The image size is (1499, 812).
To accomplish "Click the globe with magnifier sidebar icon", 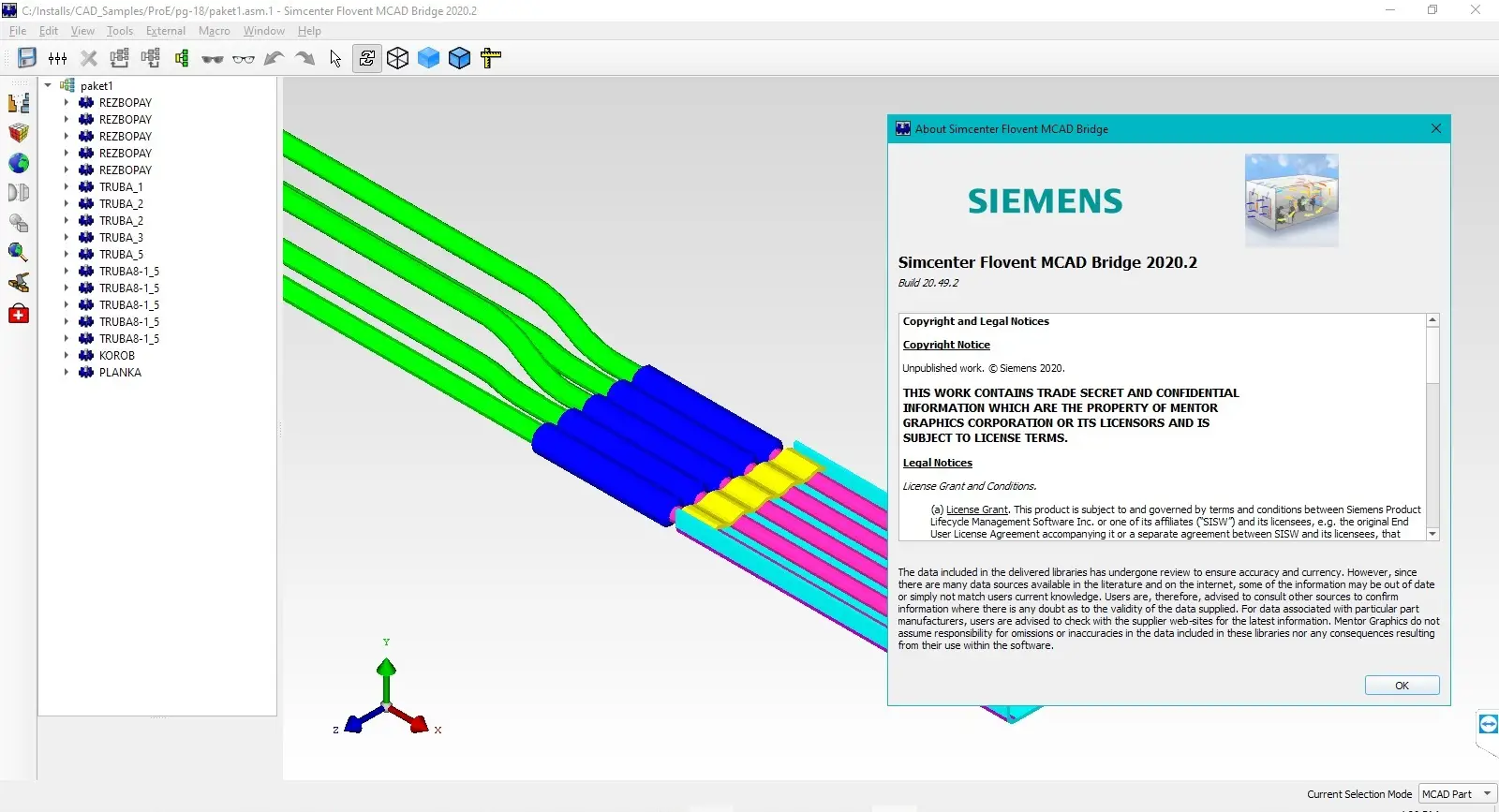I will tap(19, 253).
